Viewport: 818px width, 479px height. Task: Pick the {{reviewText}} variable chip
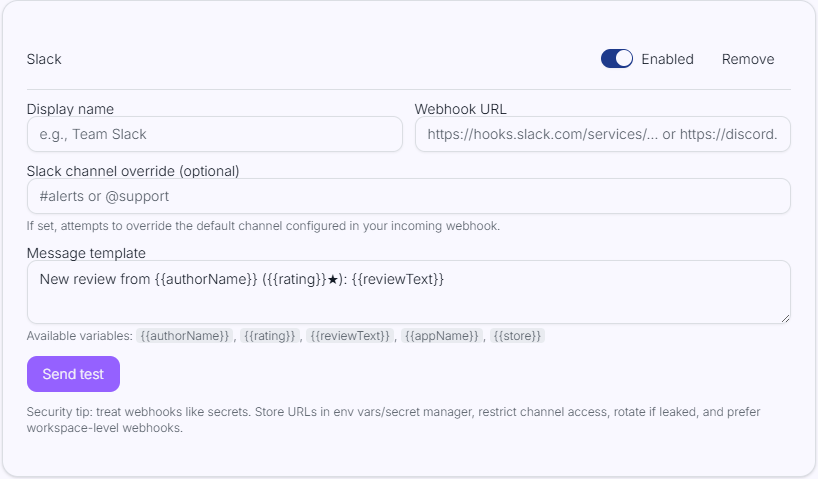(x=350, y=336)
